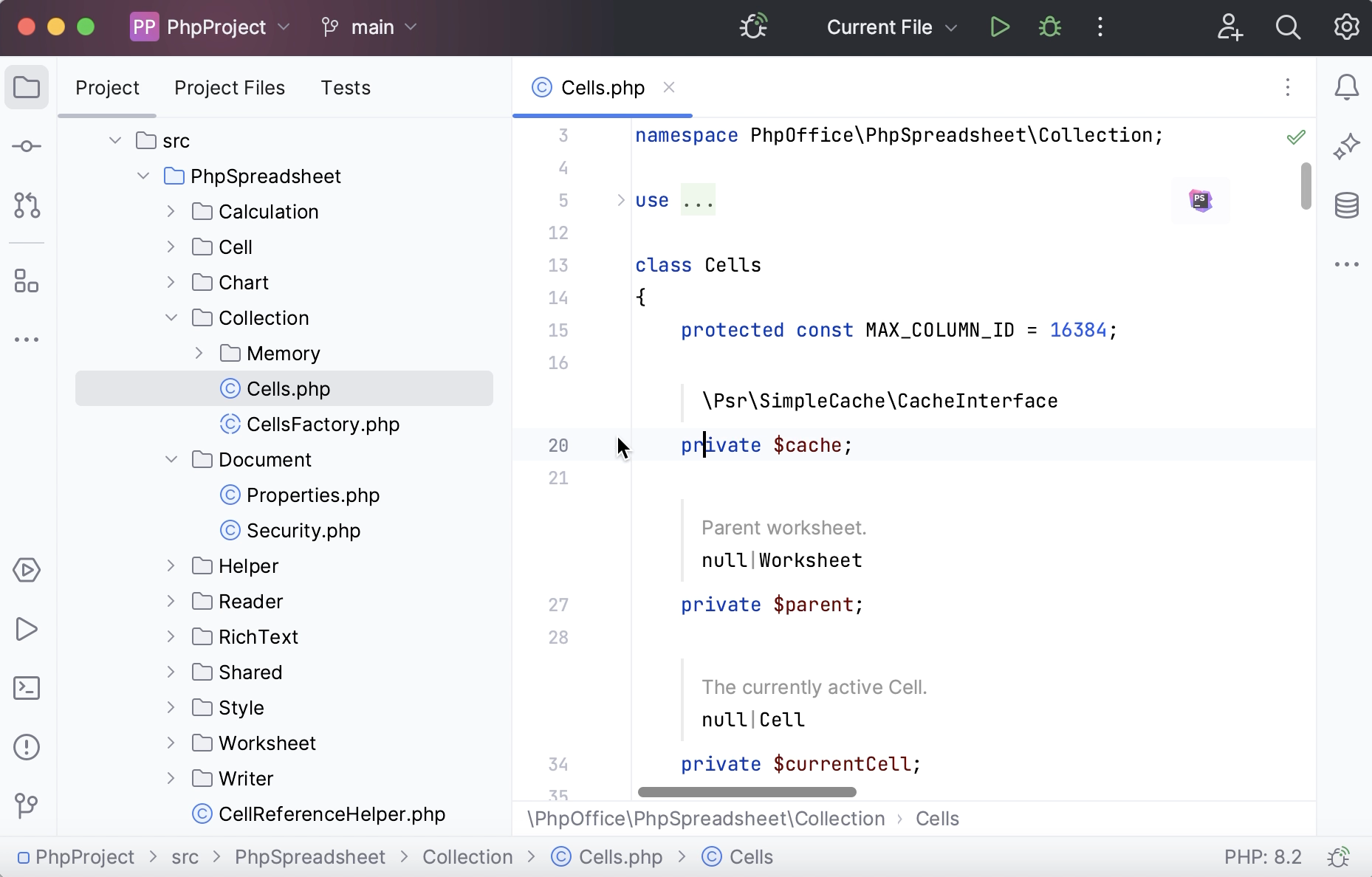
Task: Switch to the Project Files tab
Action: coord(230,88)
